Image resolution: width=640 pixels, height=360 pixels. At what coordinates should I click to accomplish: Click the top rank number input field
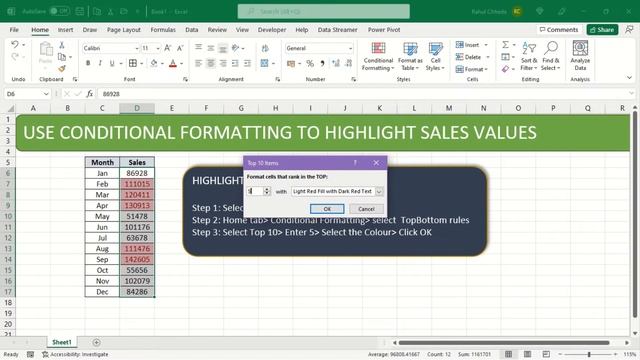point(255,191)
